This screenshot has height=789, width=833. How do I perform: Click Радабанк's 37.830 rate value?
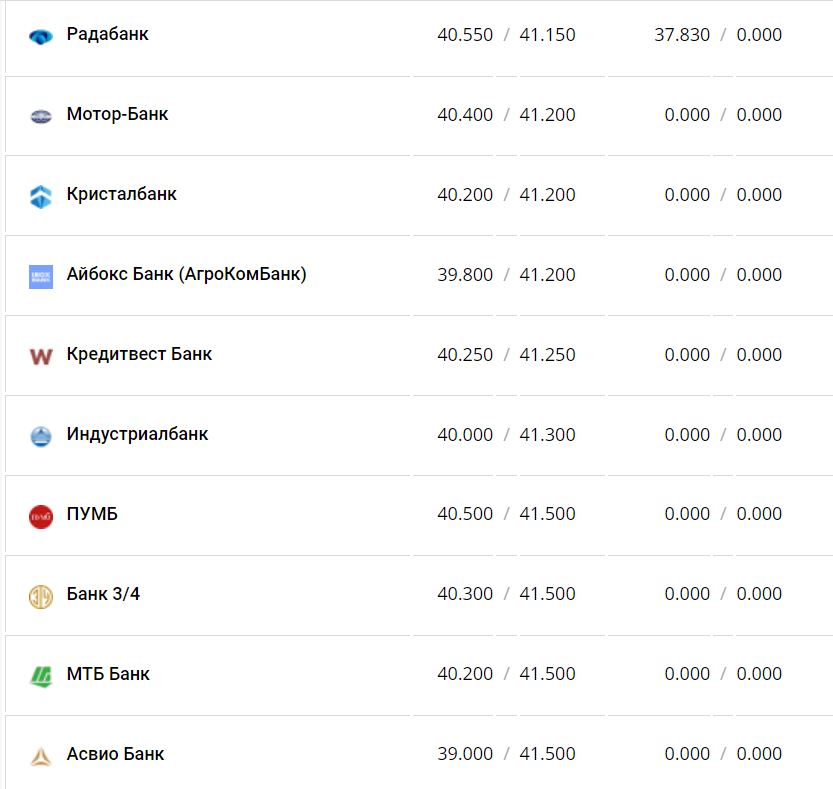682,35
